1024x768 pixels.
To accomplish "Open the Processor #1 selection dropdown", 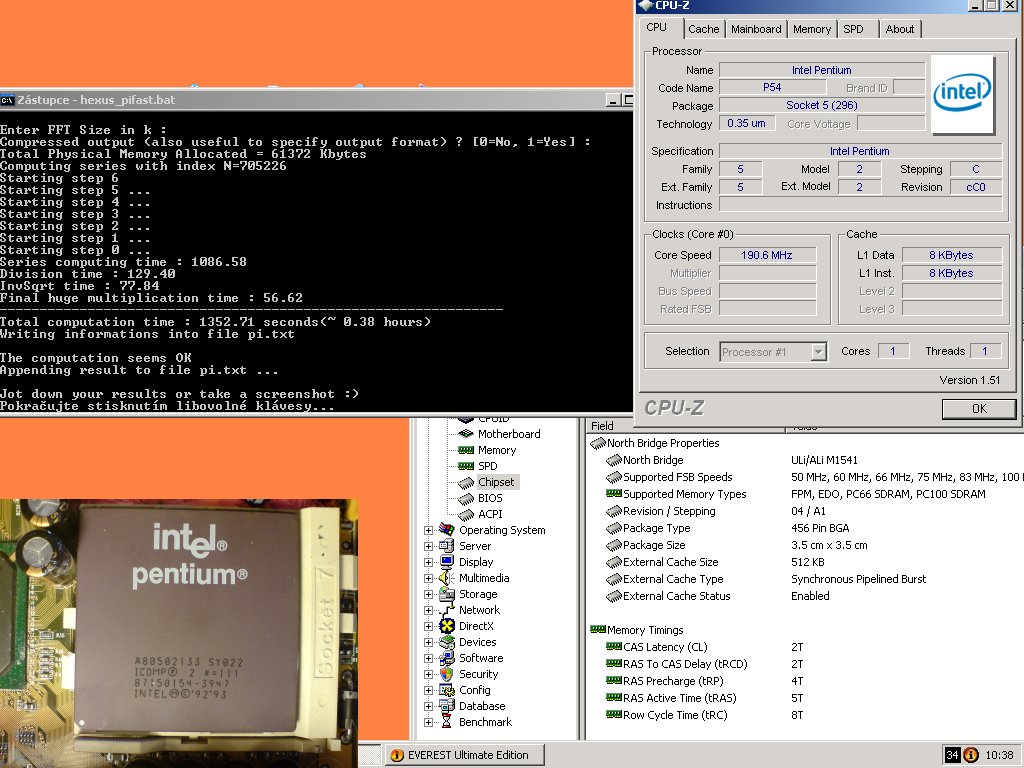I will click(x=818, y=352).
